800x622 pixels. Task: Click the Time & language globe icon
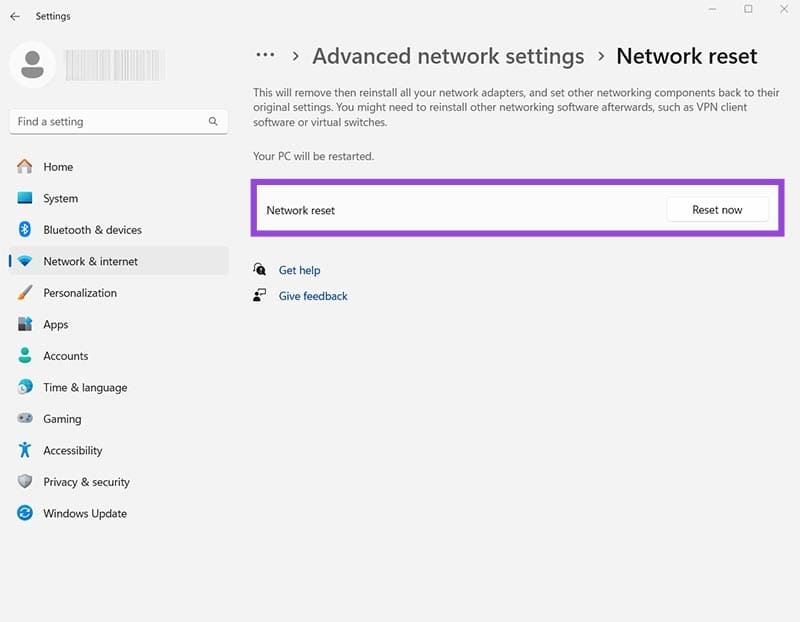[x=24, y=387]
